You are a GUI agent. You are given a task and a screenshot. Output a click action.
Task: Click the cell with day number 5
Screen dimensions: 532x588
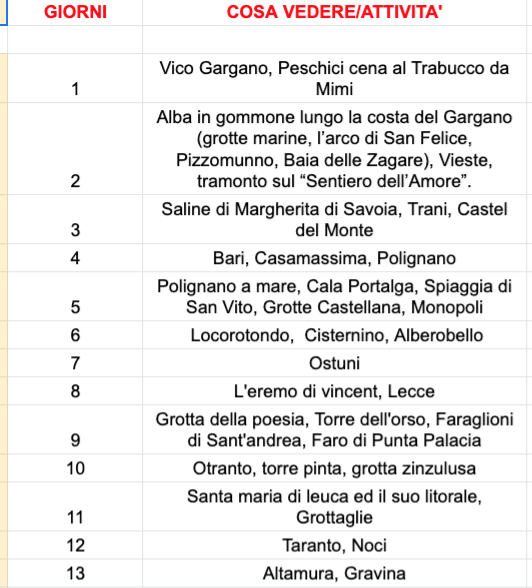pos(75,296)
